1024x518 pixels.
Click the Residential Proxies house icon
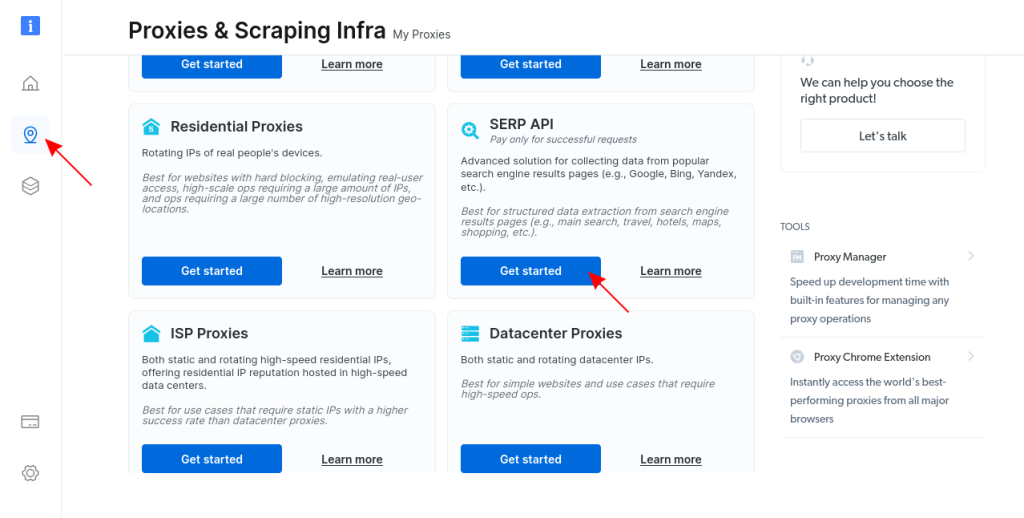coord(151,127)
